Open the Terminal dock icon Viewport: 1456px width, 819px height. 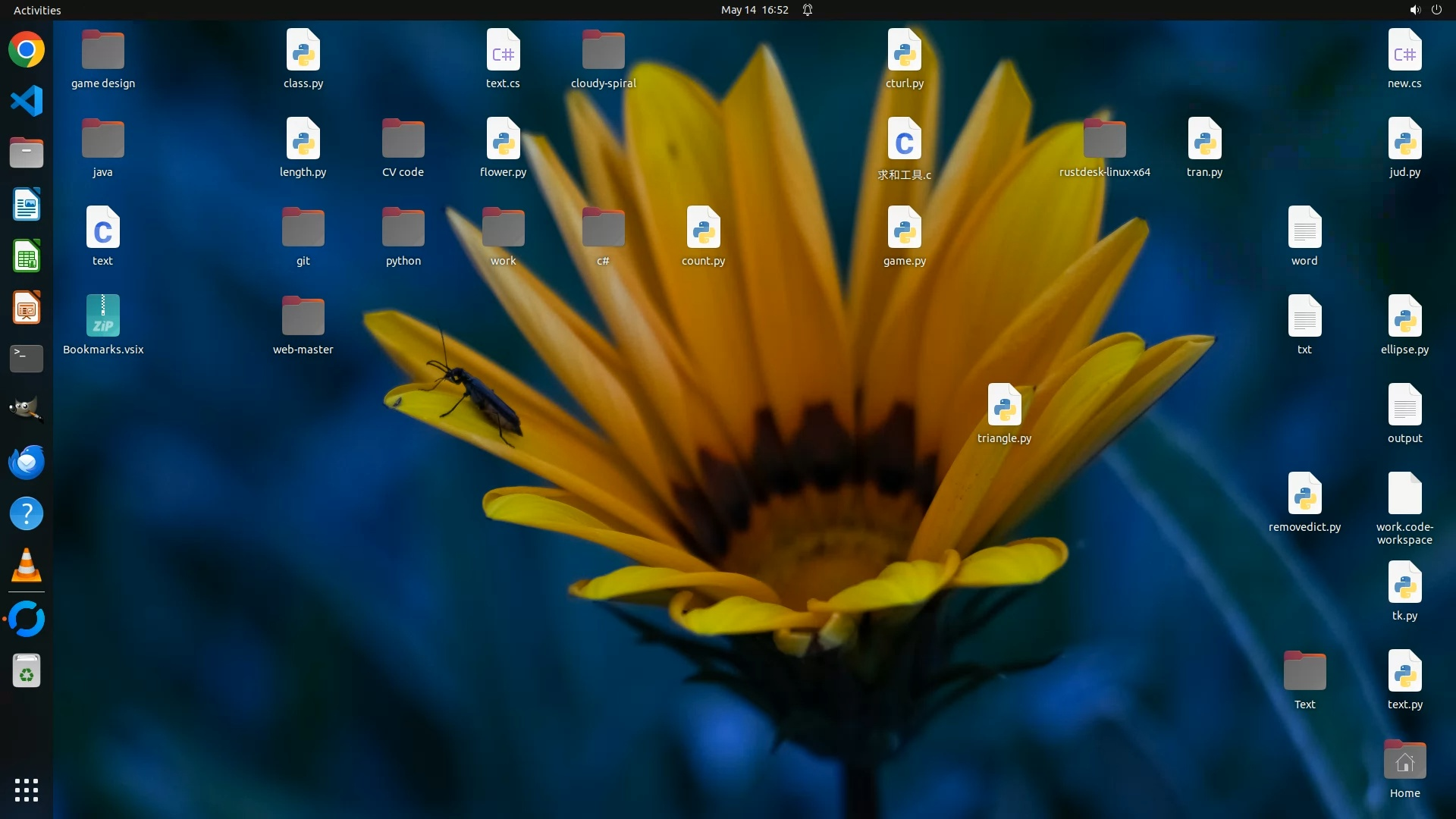(27, 359)
